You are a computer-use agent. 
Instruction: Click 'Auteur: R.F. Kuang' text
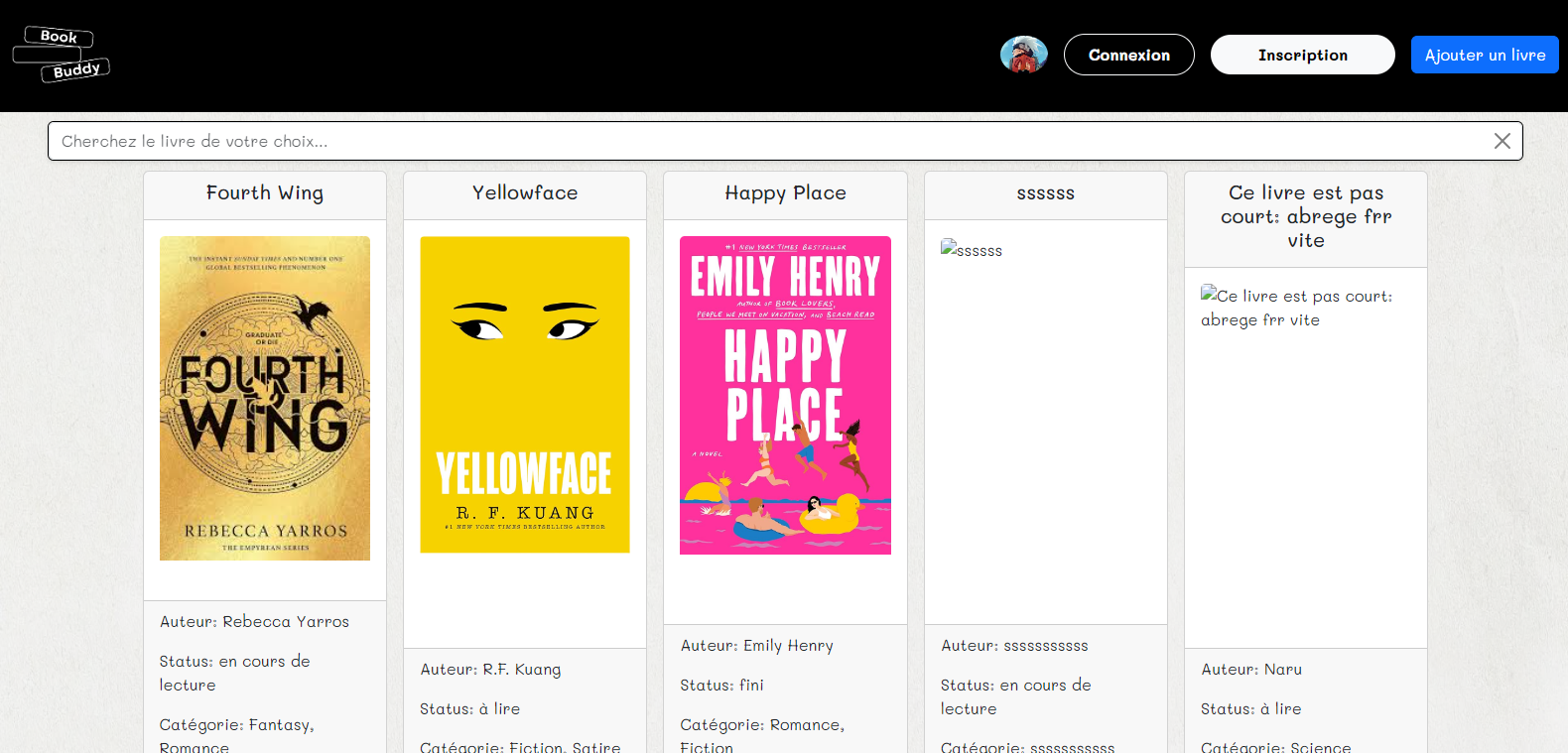click(x=490, y=669)
